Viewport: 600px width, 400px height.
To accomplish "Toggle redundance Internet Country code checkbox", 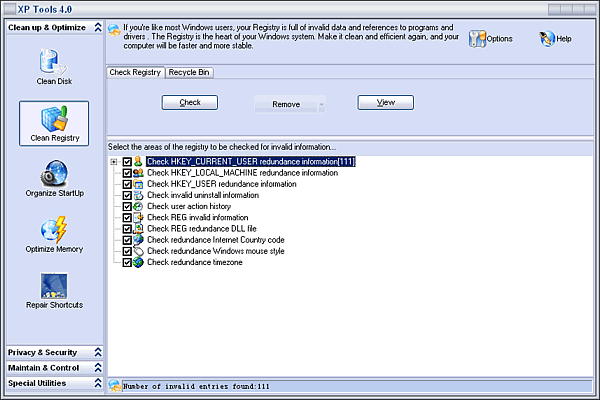I will click(x=127, y=240).
